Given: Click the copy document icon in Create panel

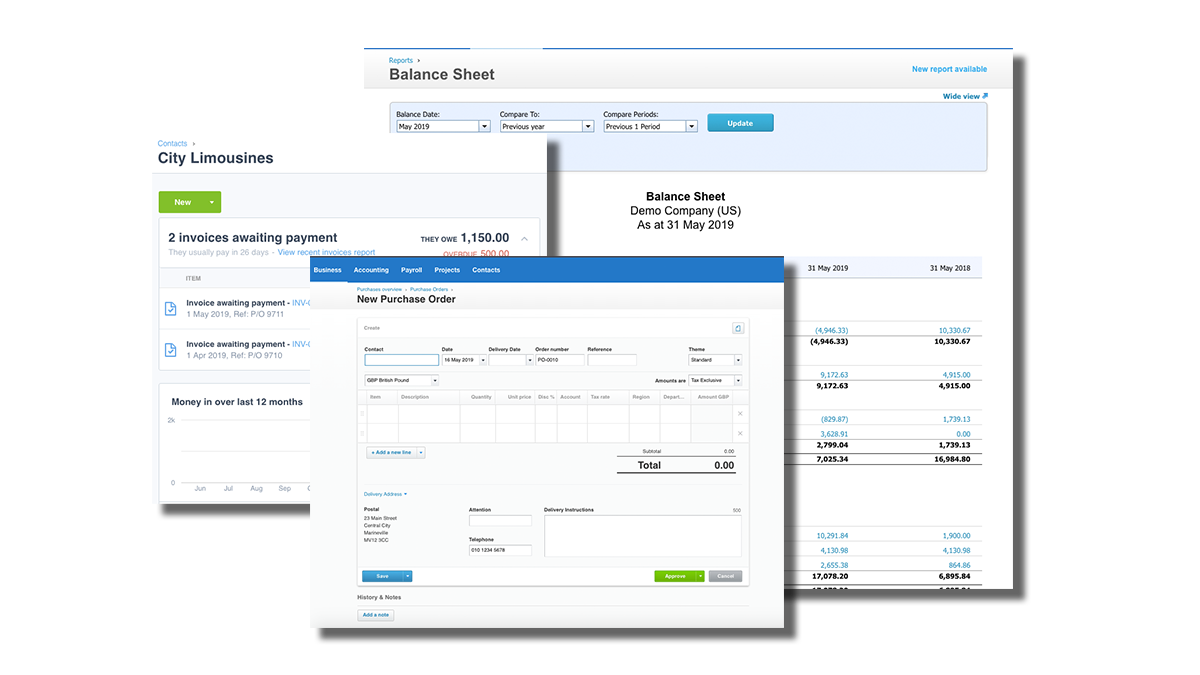Looking at the screenshot, I should [737, 328].
